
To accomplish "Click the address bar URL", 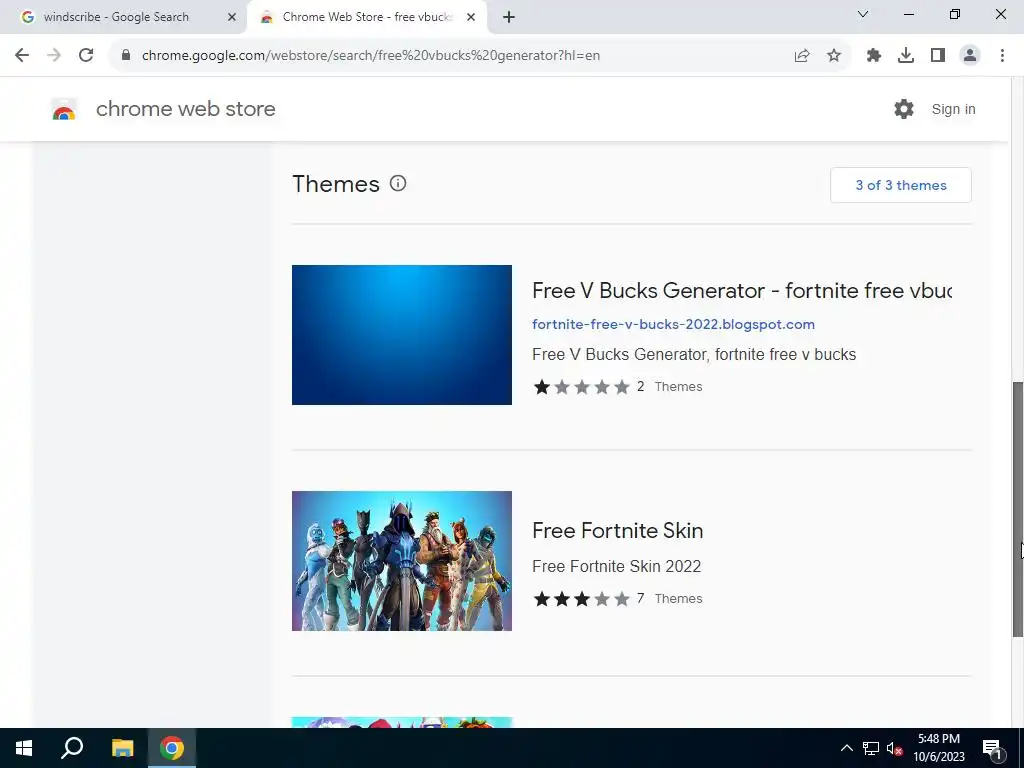I will [371, 56].
